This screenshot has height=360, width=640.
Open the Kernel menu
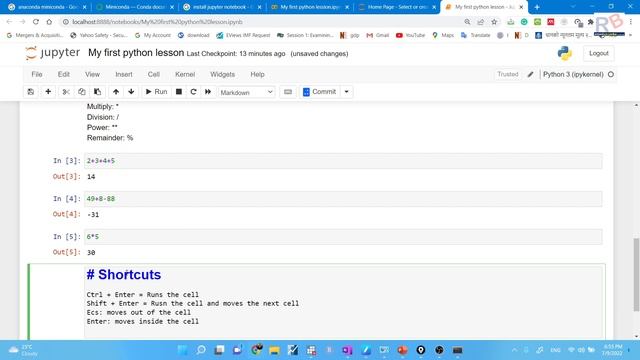click(185, 74)
